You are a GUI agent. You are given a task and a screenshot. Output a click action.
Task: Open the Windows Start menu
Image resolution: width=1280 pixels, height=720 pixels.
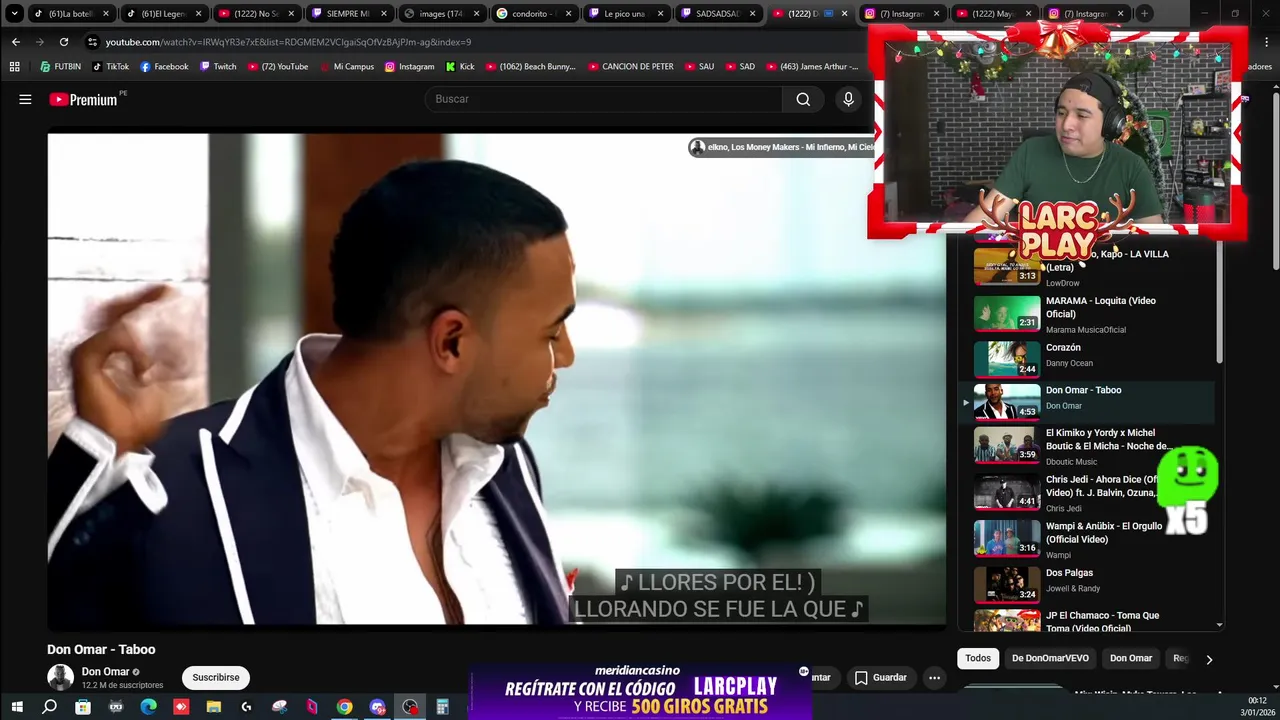point(17,707)
